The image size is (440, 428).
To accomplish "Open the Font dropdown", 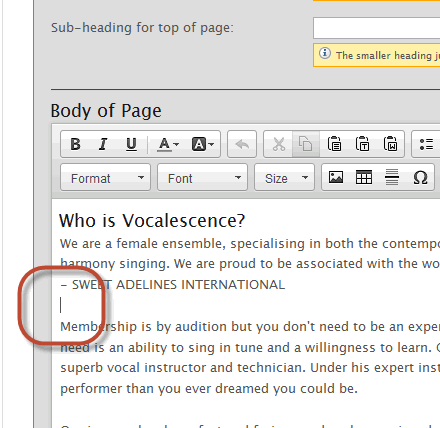I will pos(202,177).
